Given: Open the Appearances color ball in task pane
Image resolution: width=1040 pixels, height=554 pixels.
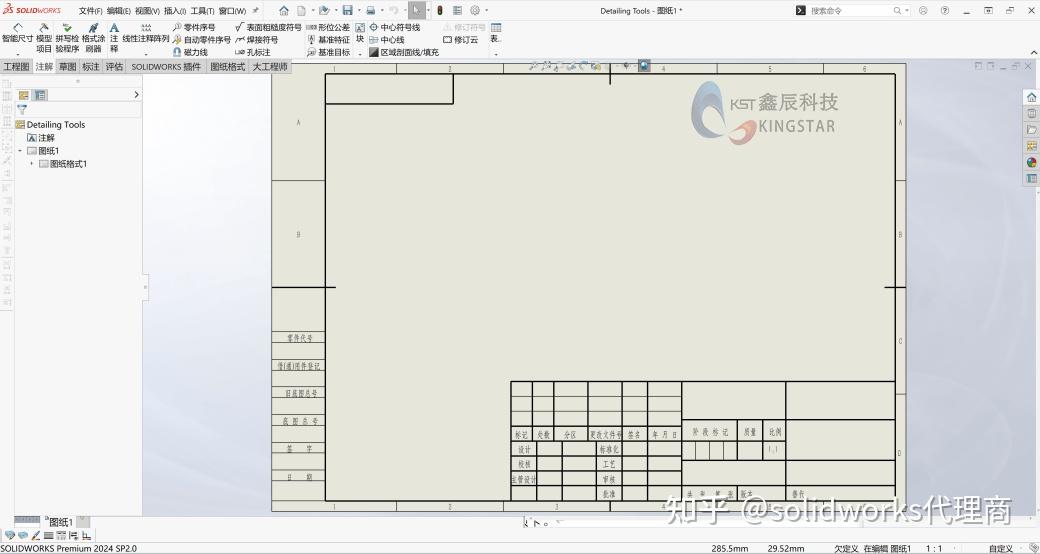Looking at the screenshot, I should (x=1031, y=163).
